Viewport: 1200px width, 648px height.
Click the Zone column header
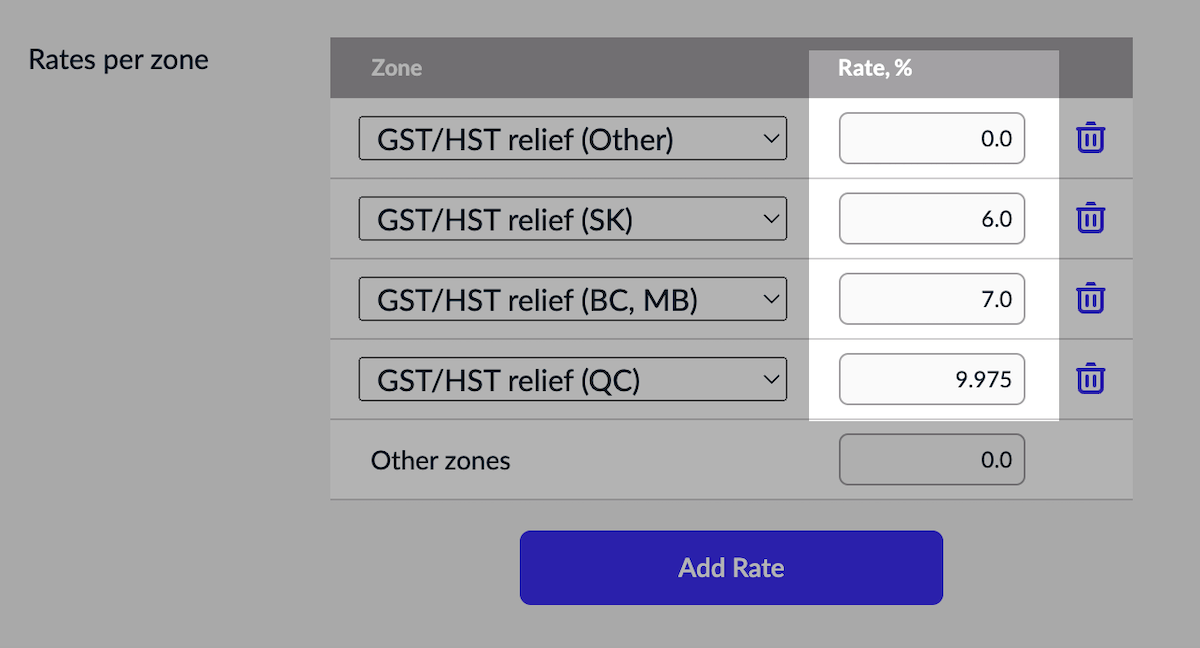(x=396, y=68)
